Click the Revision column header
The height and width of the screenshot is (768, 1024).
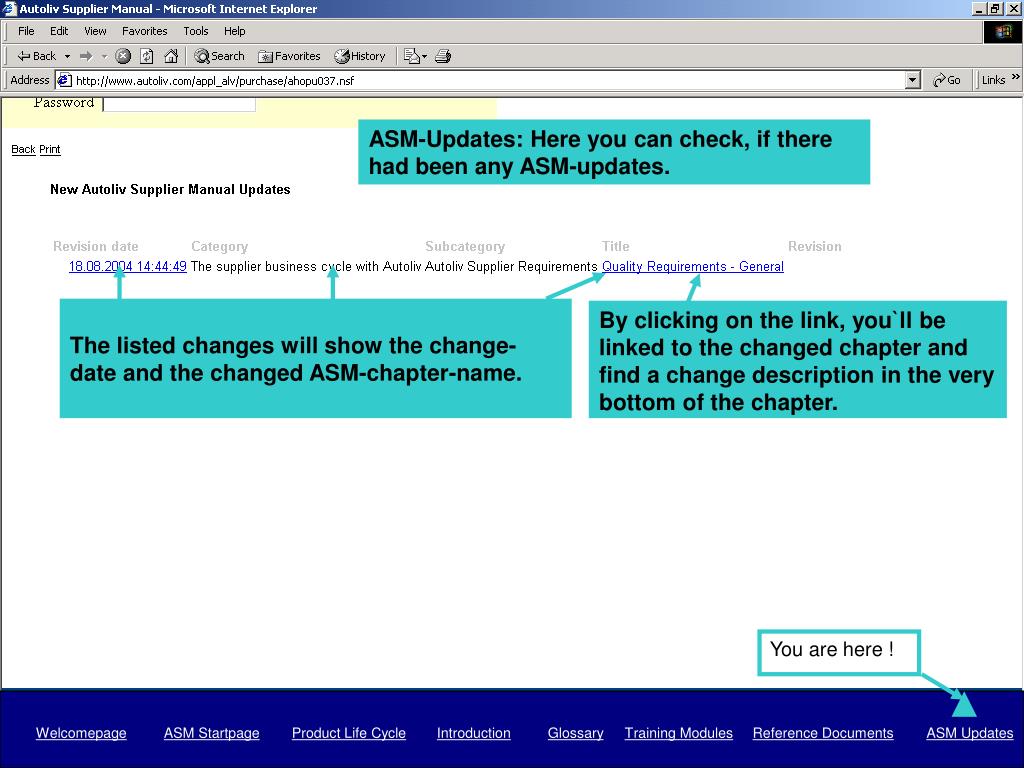814,246
